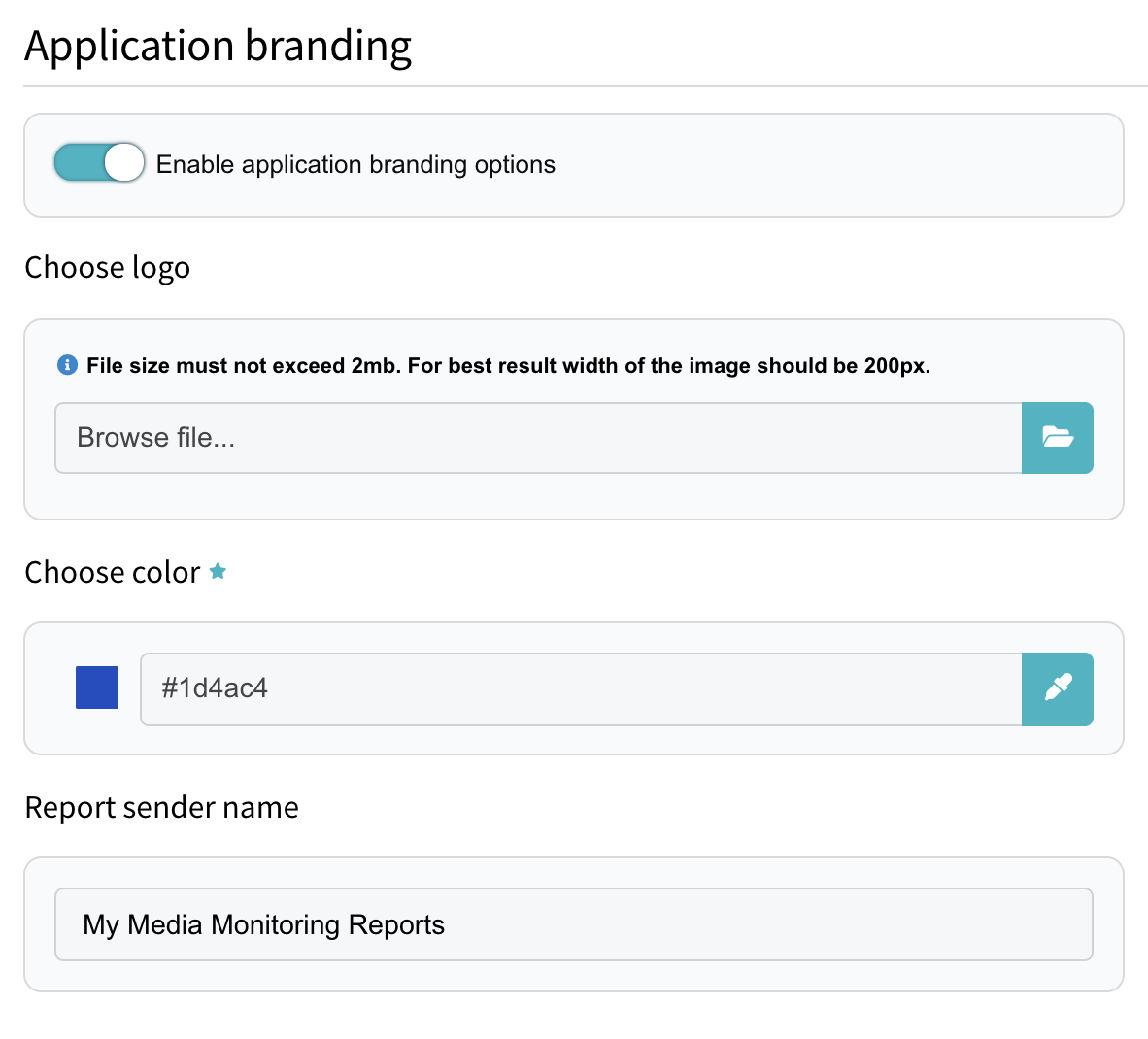Screen dimensions: 1148x1039
Task: Click the blue info icon near file size note
Action: pos(67,365)
